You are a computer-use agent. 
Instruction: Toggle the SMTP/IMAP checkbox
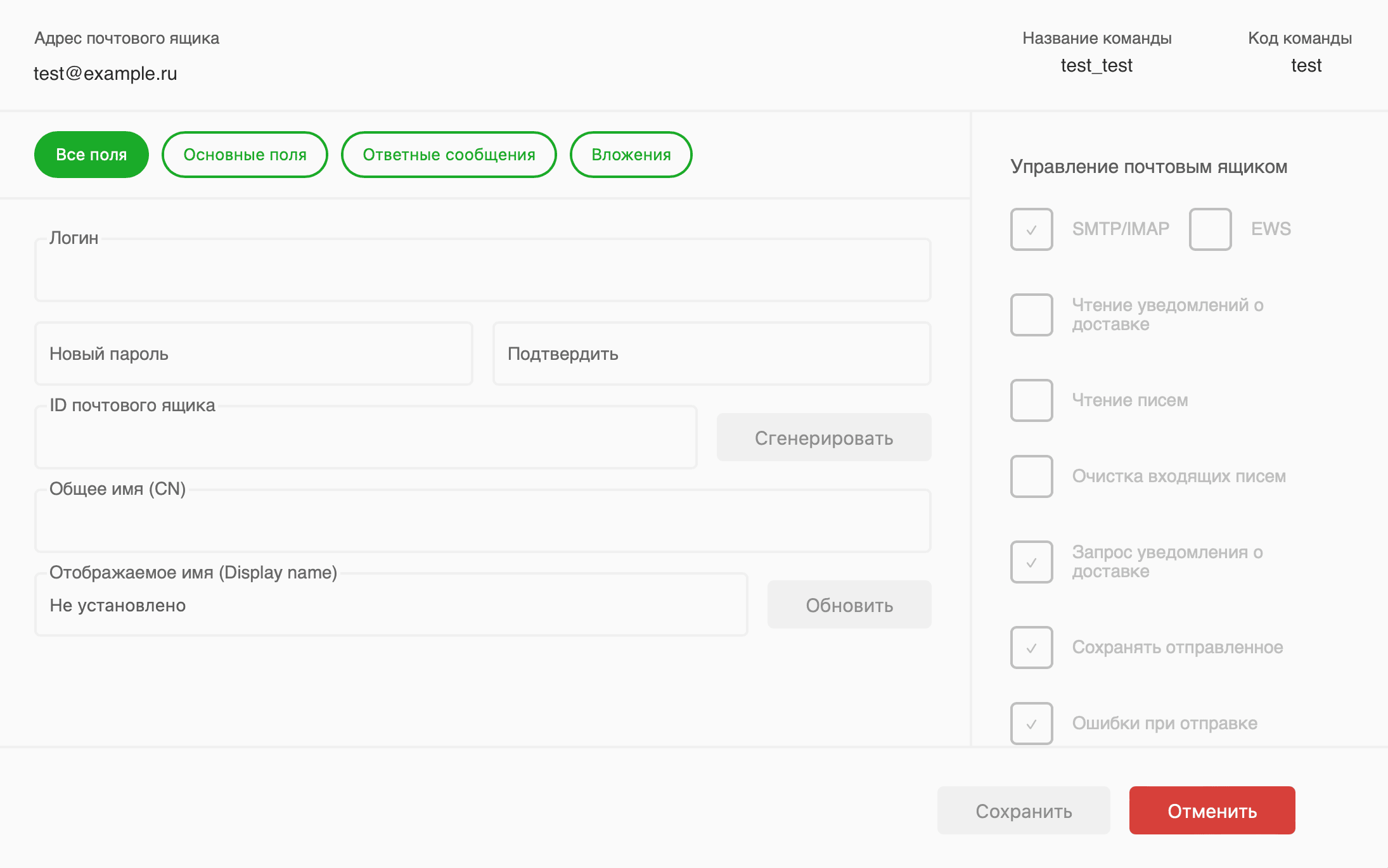[1031, 229]
